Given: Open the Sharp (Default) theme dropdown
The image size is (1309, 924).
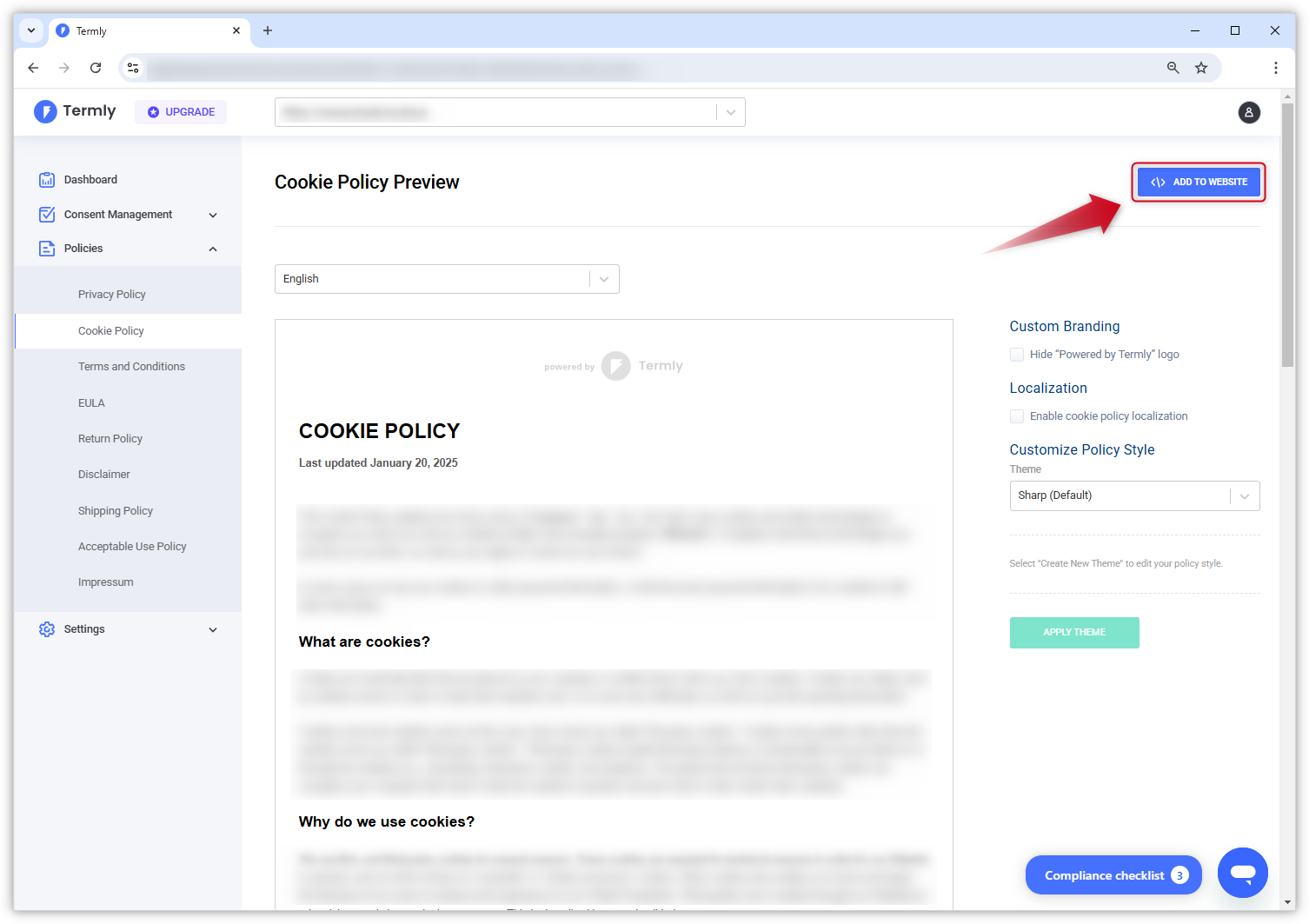Looking at the screenshot, I should [1134, 495].
